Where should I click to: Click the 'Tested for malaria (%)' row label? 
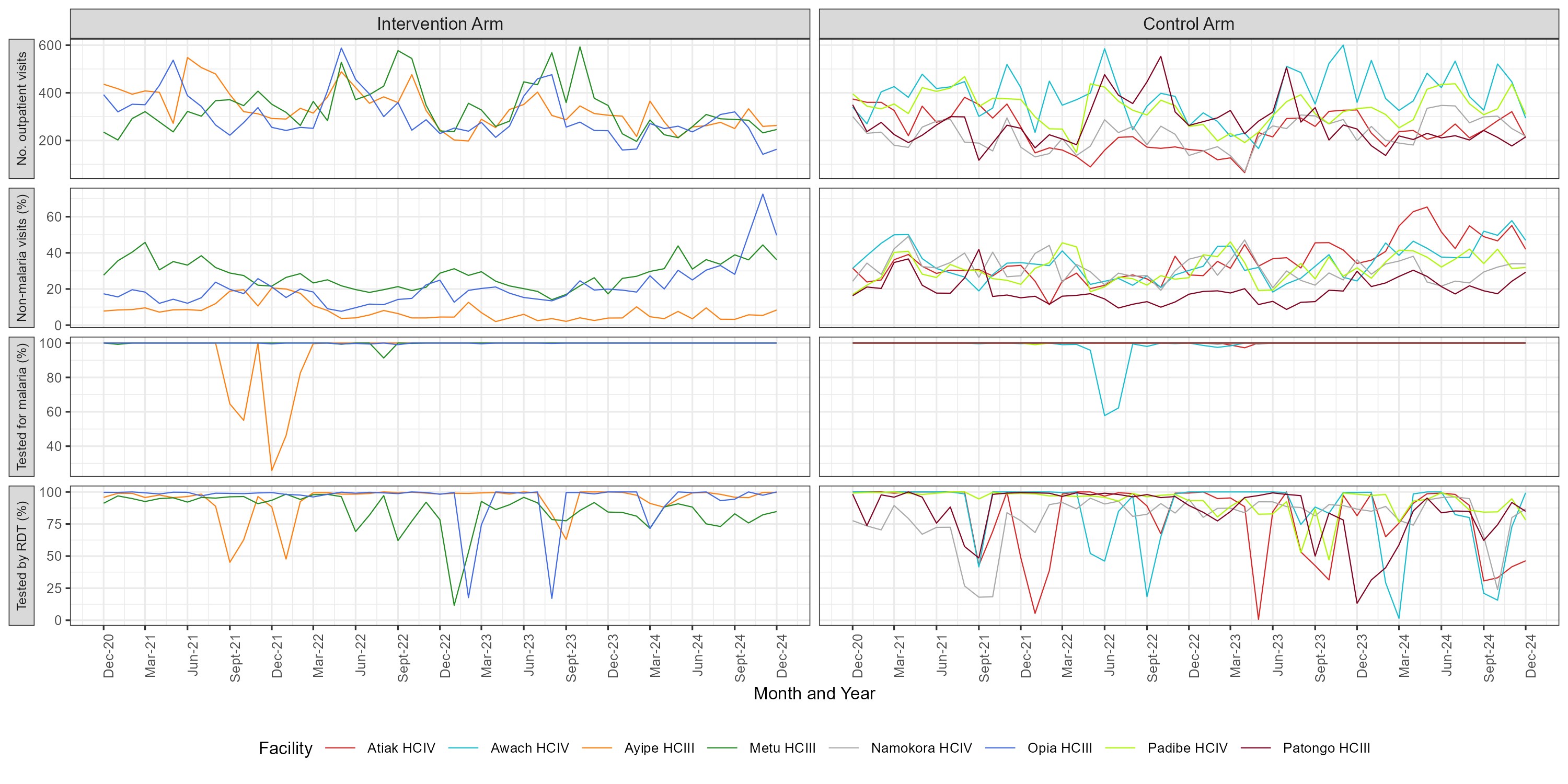pyautogui.click(x=22, y=406)
